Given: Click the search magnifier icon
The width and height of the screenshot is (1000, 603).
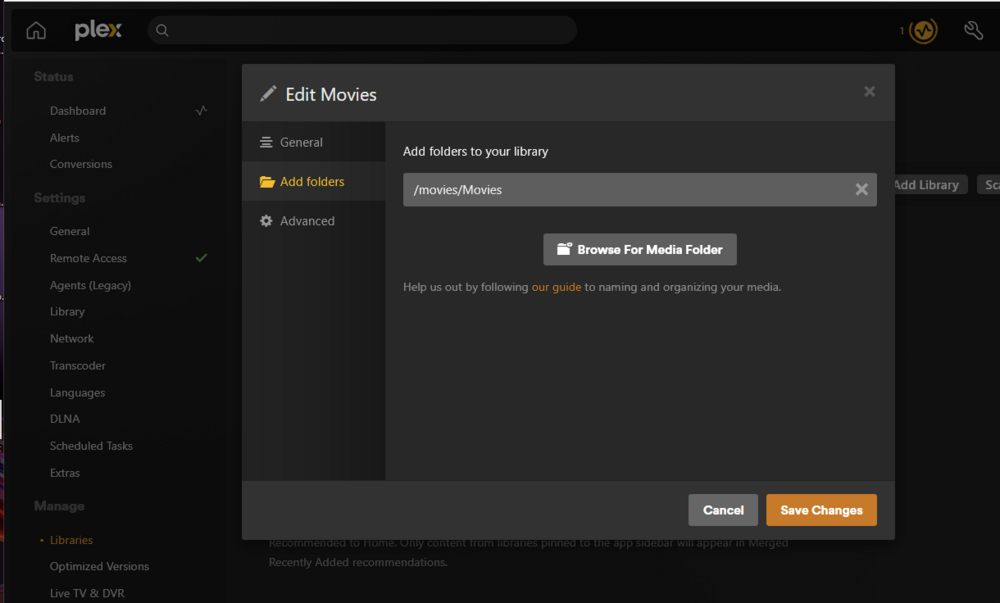Looking at the screenshot, I should coord(162,30).
